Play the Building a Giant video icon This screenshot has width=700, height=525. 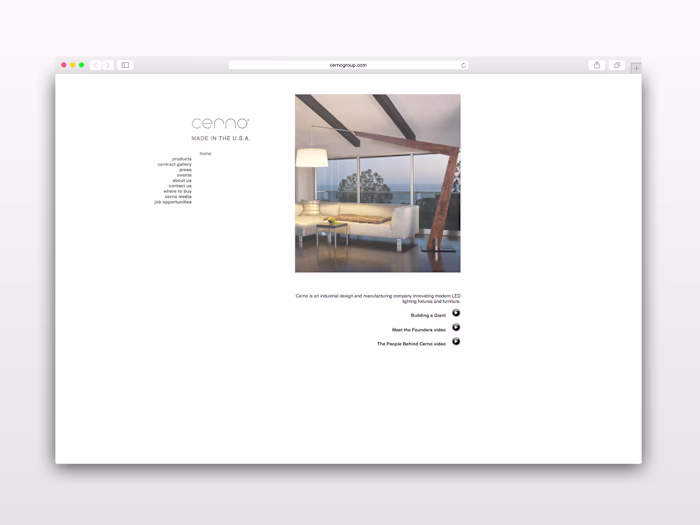point(456,313)
